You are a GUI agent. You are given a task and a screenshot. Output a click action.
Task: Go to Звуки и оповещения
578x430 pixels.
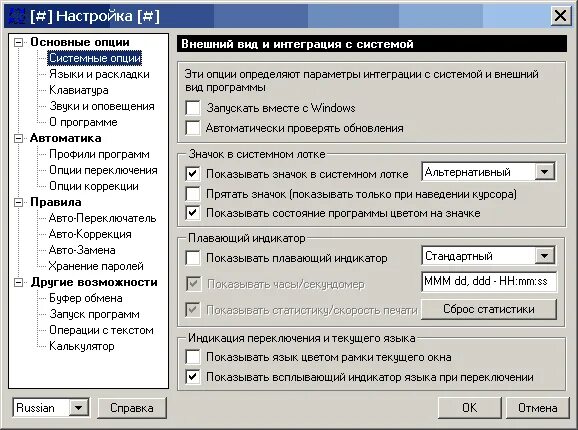click(102, 106)
